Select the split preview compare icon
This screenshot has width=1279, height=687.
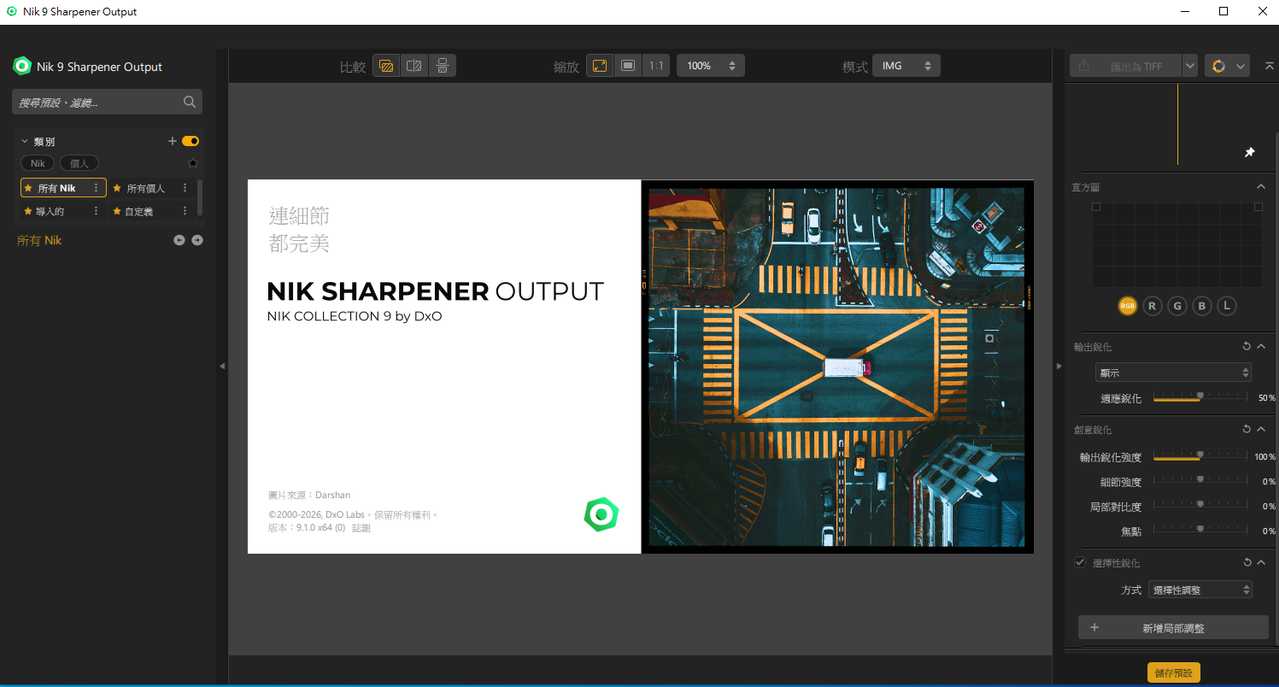[414, 66]
